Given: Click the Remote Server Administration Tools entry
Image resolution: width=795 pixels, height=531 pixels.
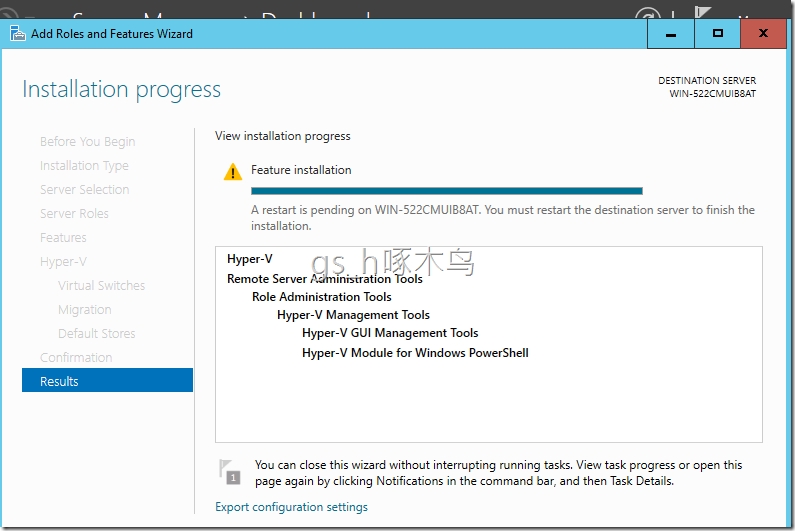Looking at the screenshot, I should click(x=324, y=278).
